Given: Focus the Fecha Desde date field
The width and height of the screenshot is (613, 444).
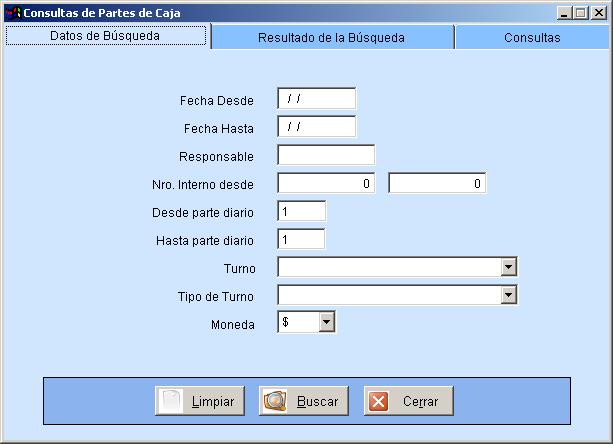Looking at the screenshot, I should pyautogui.click(x=316, y=98).
